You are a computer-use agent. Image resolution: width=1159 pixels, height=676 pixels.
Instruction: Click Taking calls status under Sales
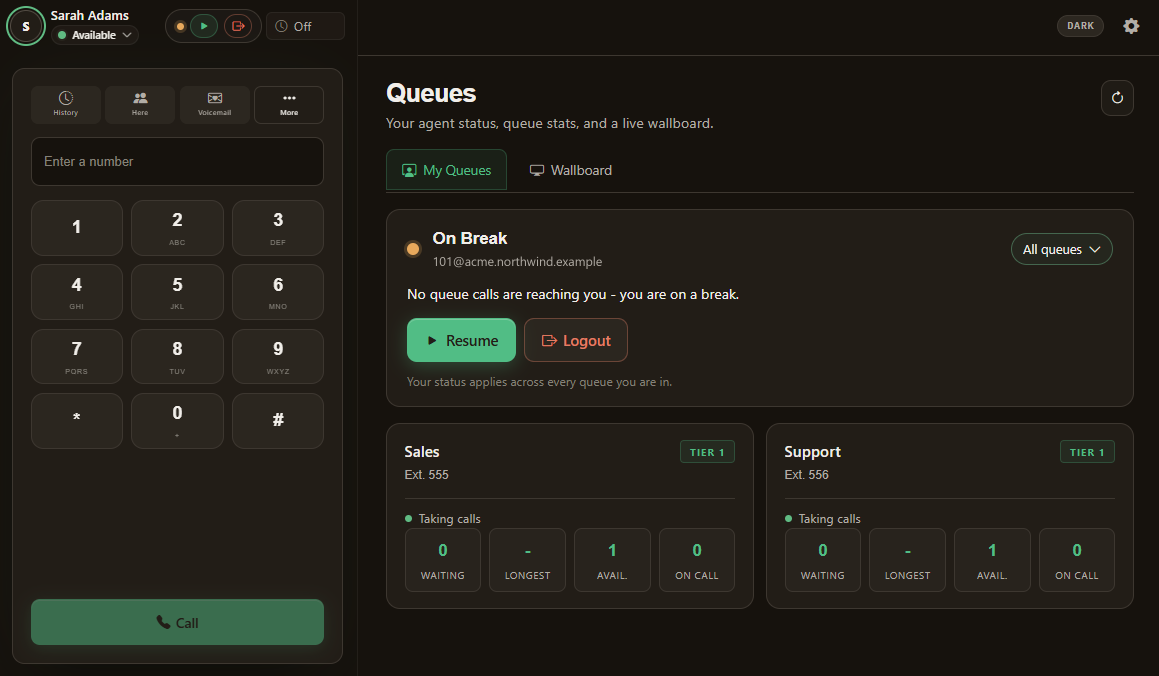[x=443, y=519]
